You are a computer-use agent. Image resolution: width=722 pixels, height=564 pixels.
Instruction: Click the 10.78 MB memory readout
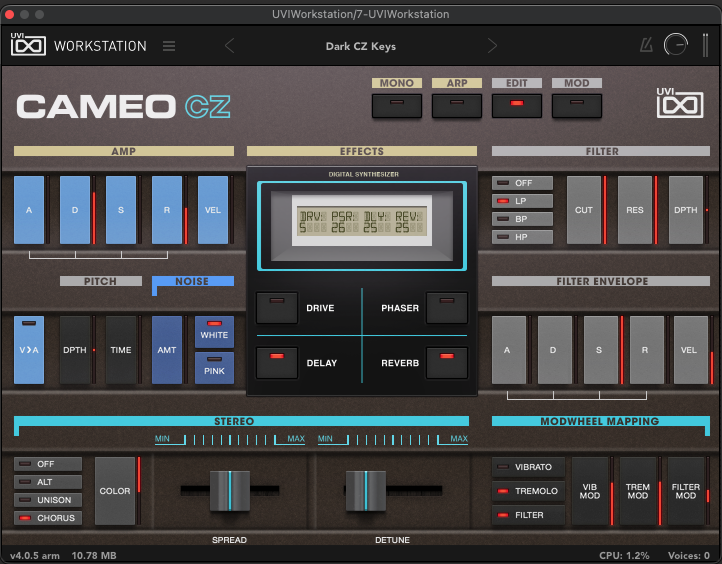click(x=94, y=556)
